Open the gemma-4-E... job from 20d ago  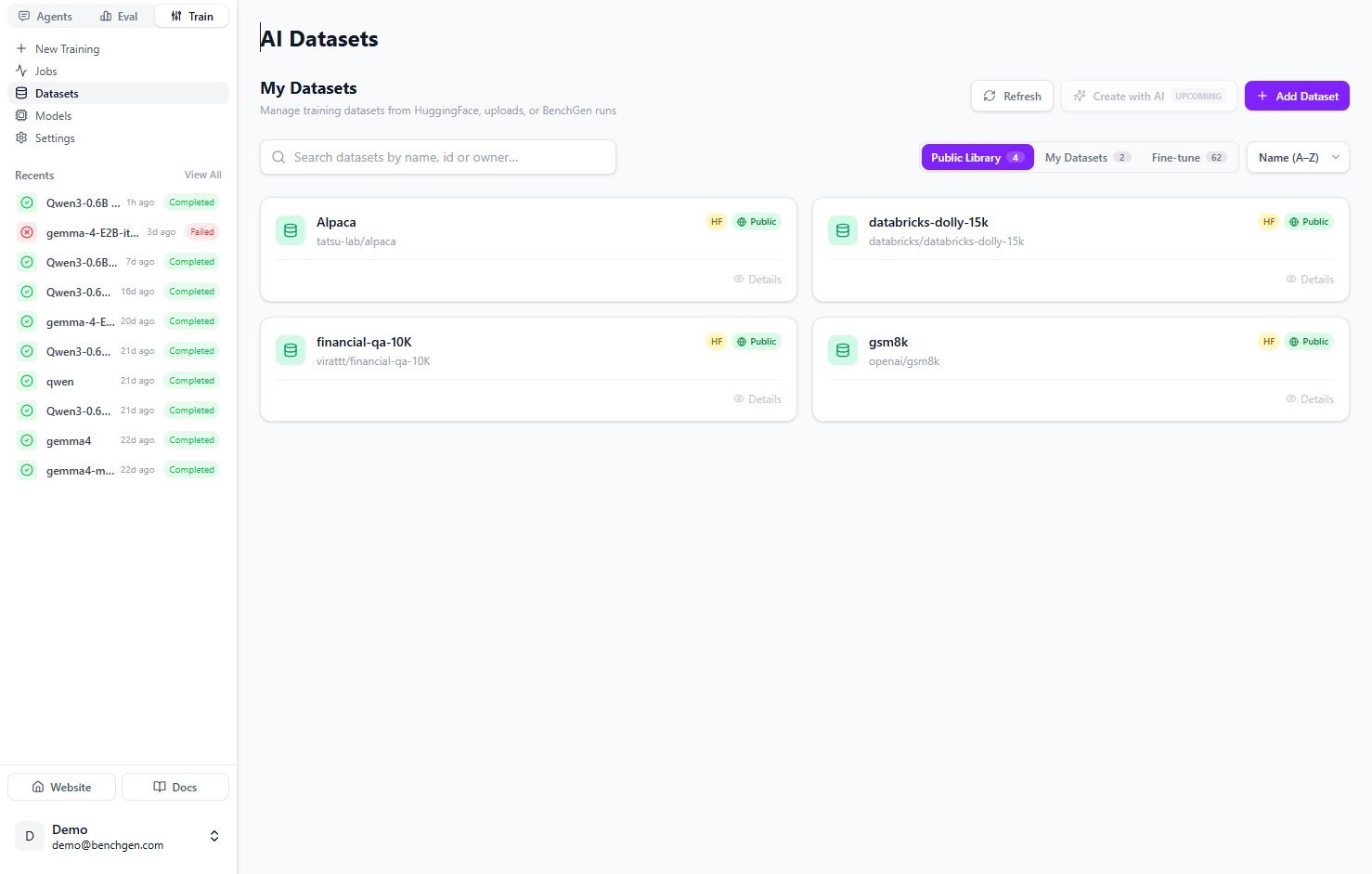(118, 321)
